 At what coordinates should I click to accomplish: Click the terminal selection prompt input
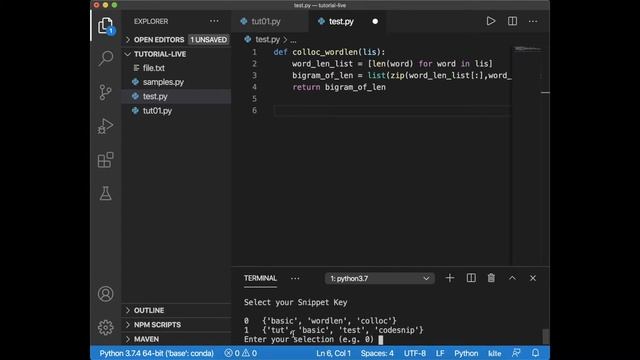pos(381,340)
